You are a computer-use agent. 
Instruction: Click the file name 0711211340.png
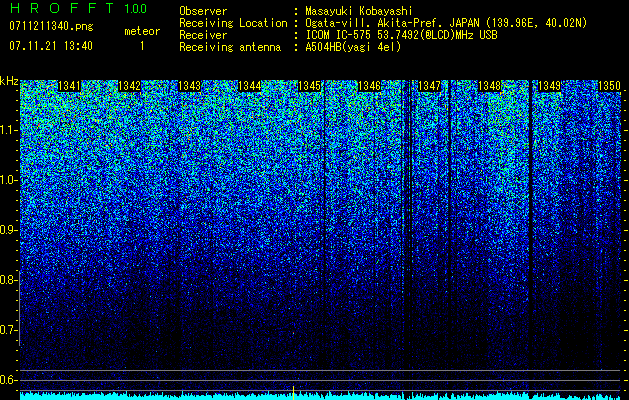tap(51, 26)
